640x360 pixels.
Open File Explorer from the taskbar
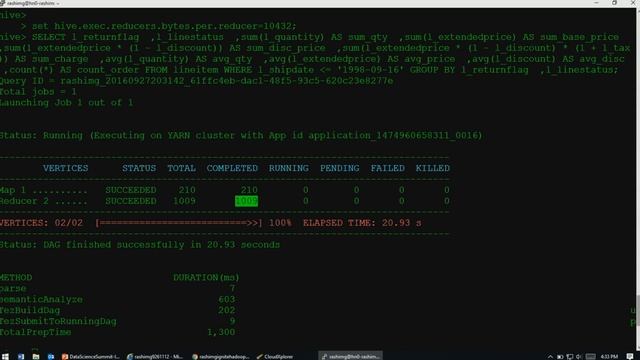[x=36, y=356]
